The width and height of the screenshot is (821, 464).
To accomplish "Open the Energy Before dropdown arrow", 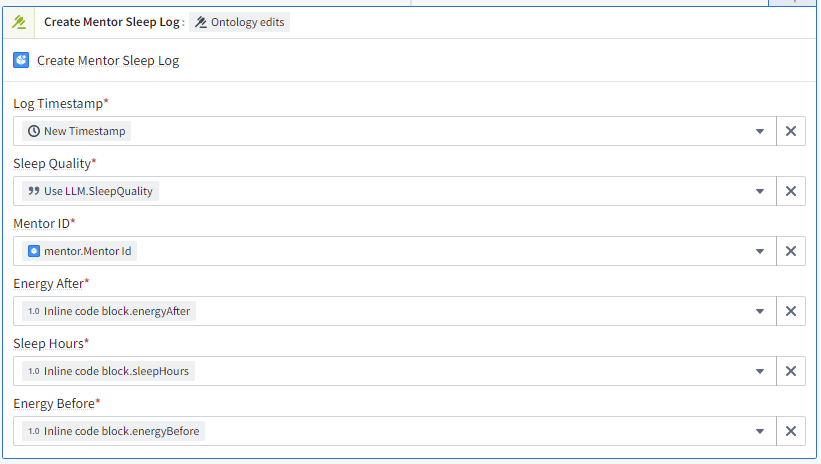I will (x=761, y=431).
